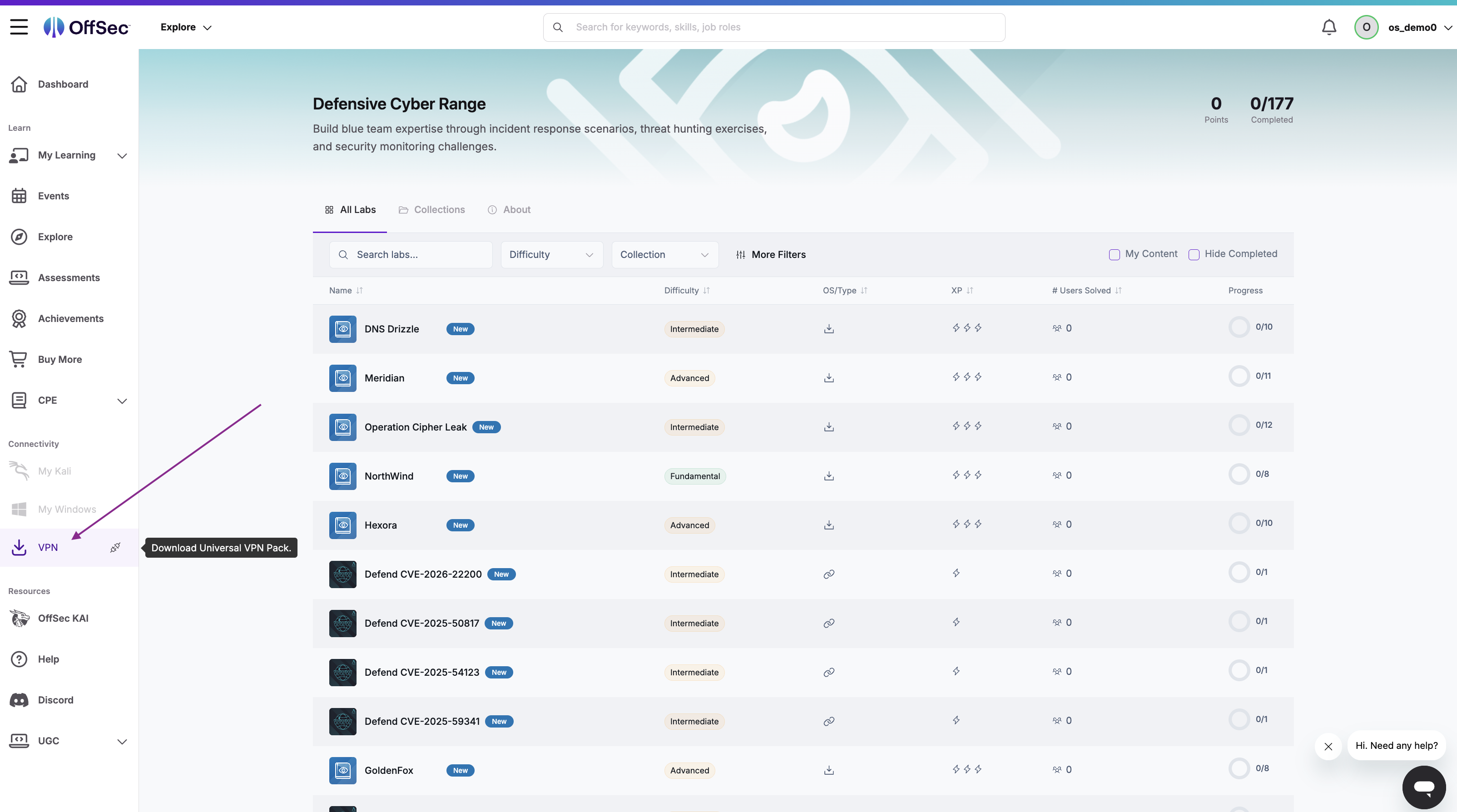Click the download icon in Meridian row
The width and height of the screenshot is (1457, 812).
point(828,378)
